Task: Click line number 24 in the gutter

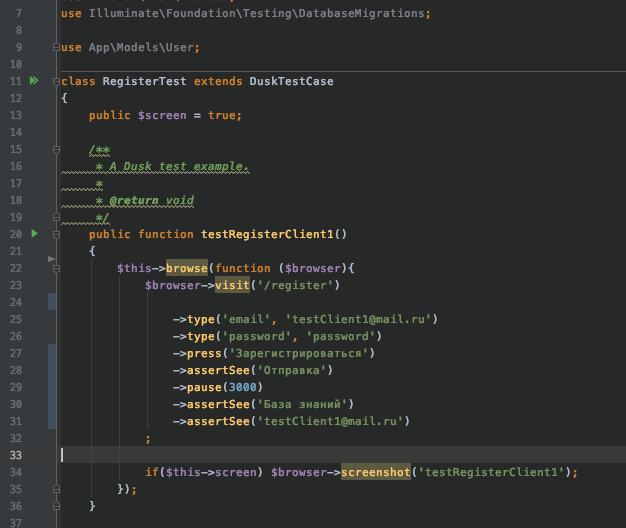Action: 16,302
